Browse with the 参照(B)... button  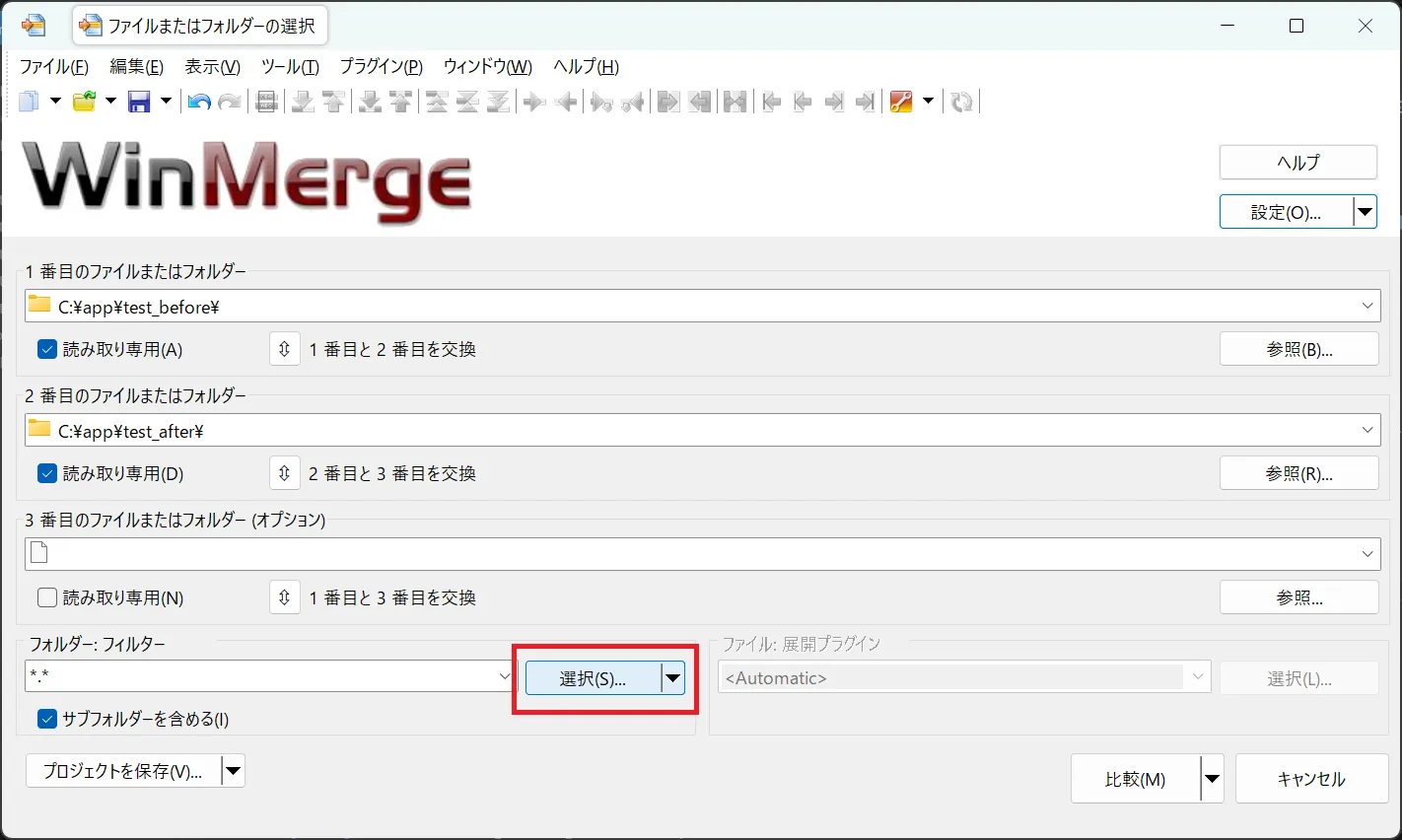pos(1299,349)
